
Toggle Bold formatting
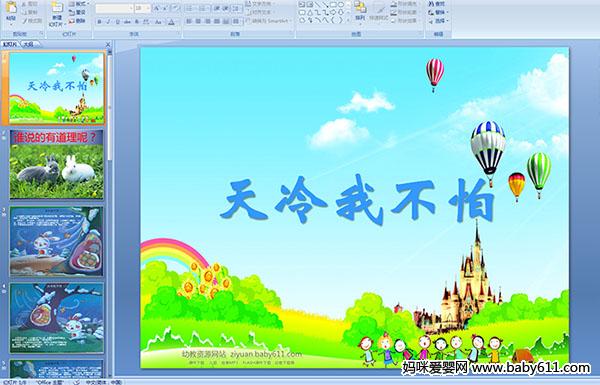tap(99, 22)
